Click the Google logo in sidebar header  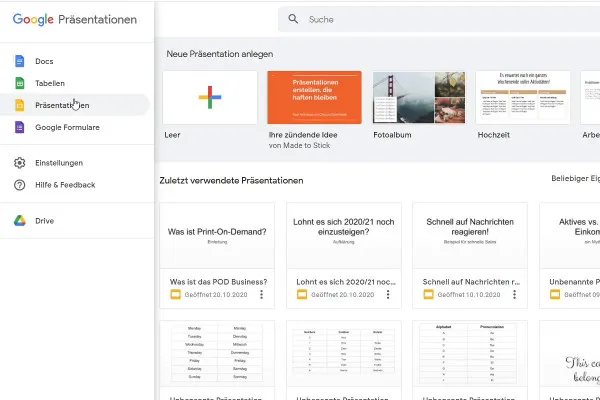(x=33, y=20)
